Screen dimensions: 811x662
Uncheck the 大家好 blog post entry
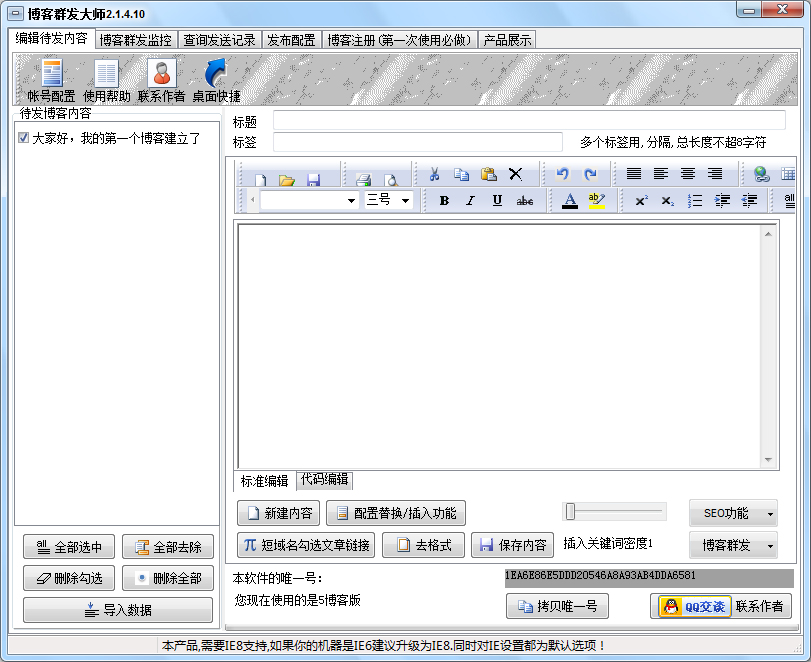(x=22, y=138)
